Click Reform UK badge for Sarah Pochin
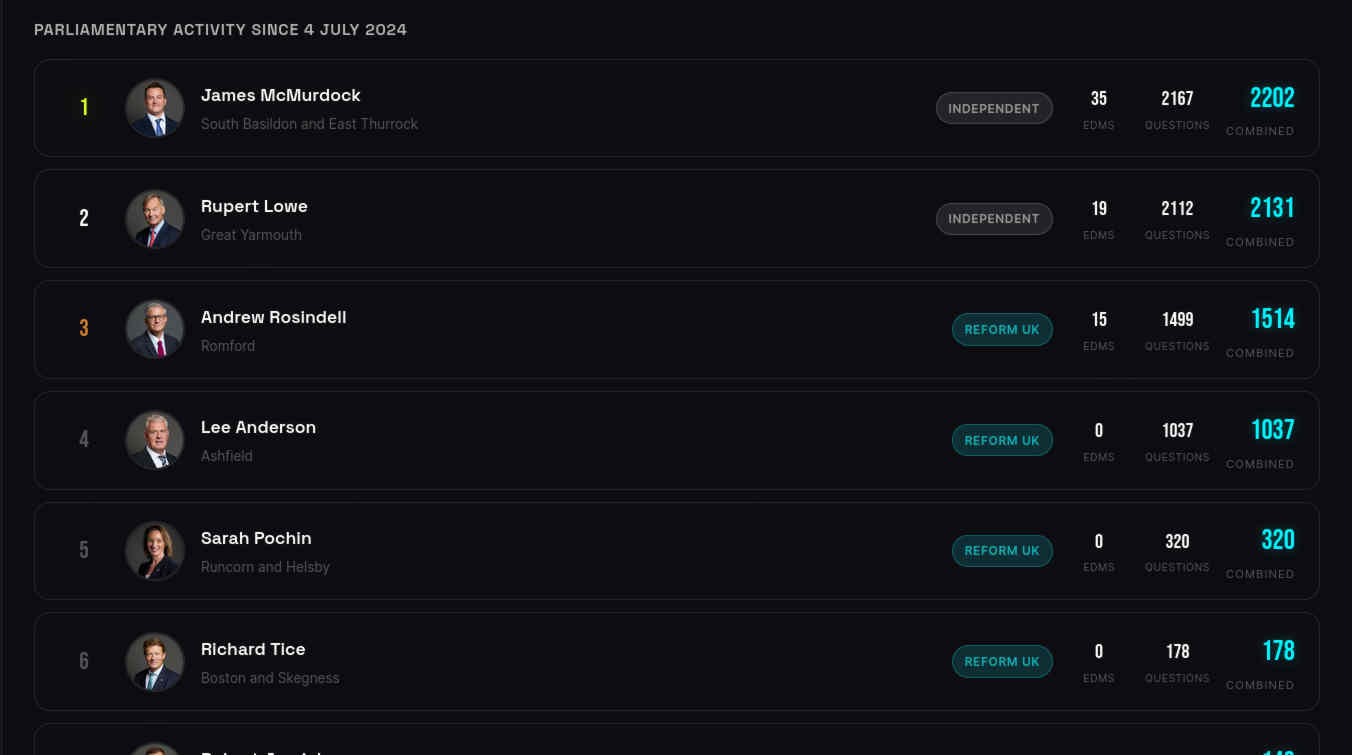1352x755 pixels. pyautogui.click(x=1001, y=551)
